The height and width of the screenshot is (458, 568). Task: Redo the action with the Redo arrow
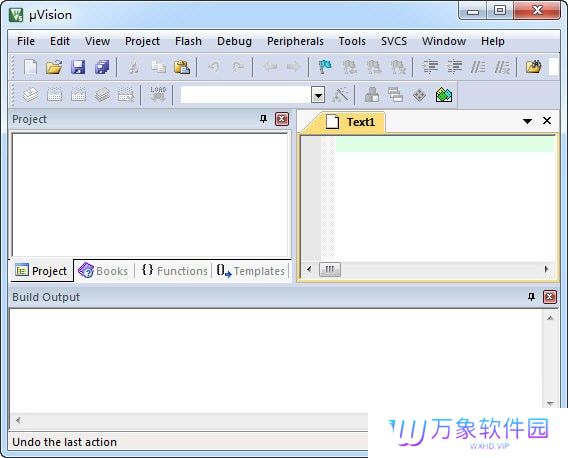(x=238, y=67)
